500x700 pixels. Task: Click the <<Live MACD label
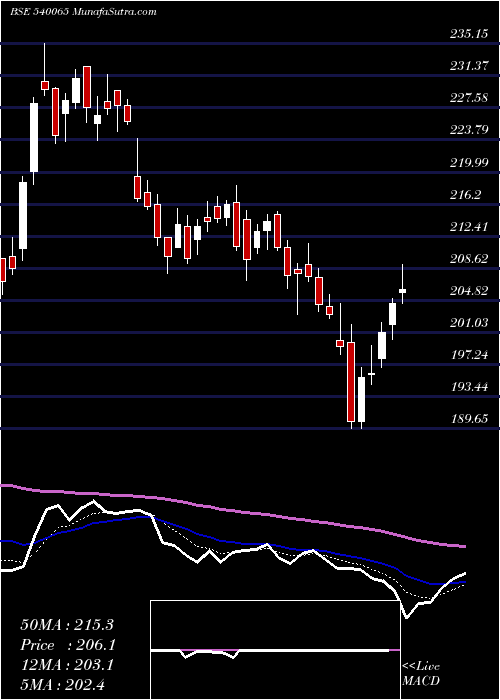421,674
